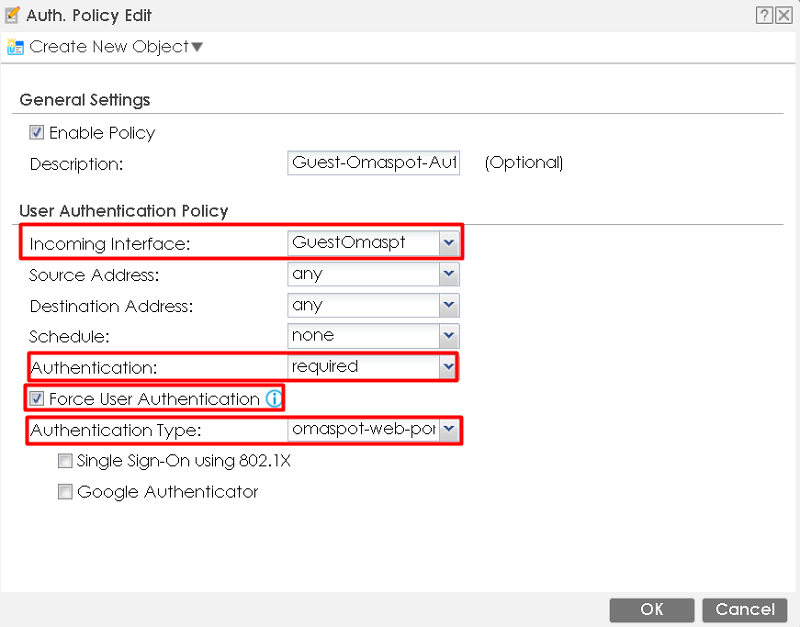
Task: Uncheck Force User Authentication
Action: tap(37, 399)
